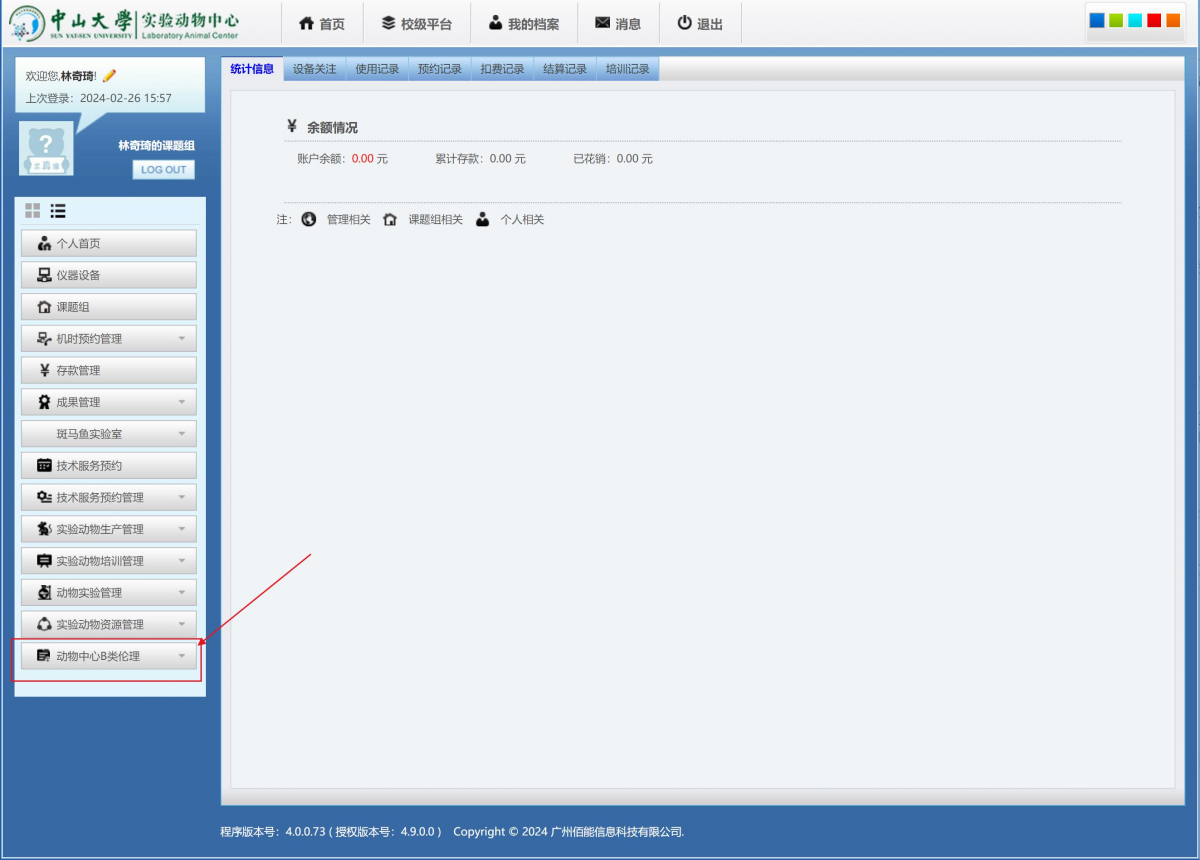This screenshot has height=860, width=1200.
Task: Switch to the 预约记录 tab
Action: click(x=439, y=69)
